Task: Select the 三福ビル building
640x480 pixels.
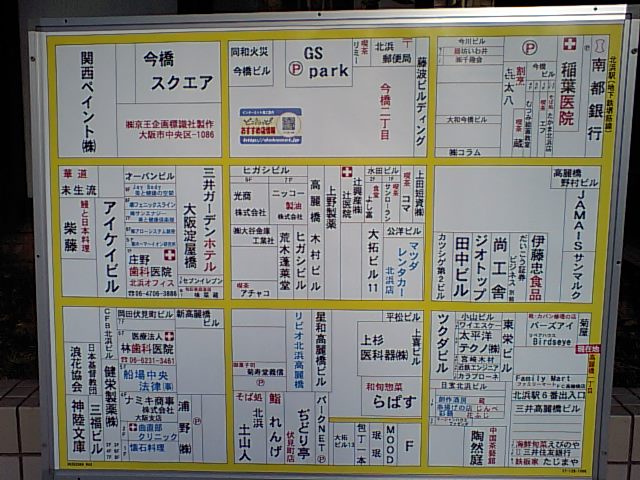Action: pos(96,429)
